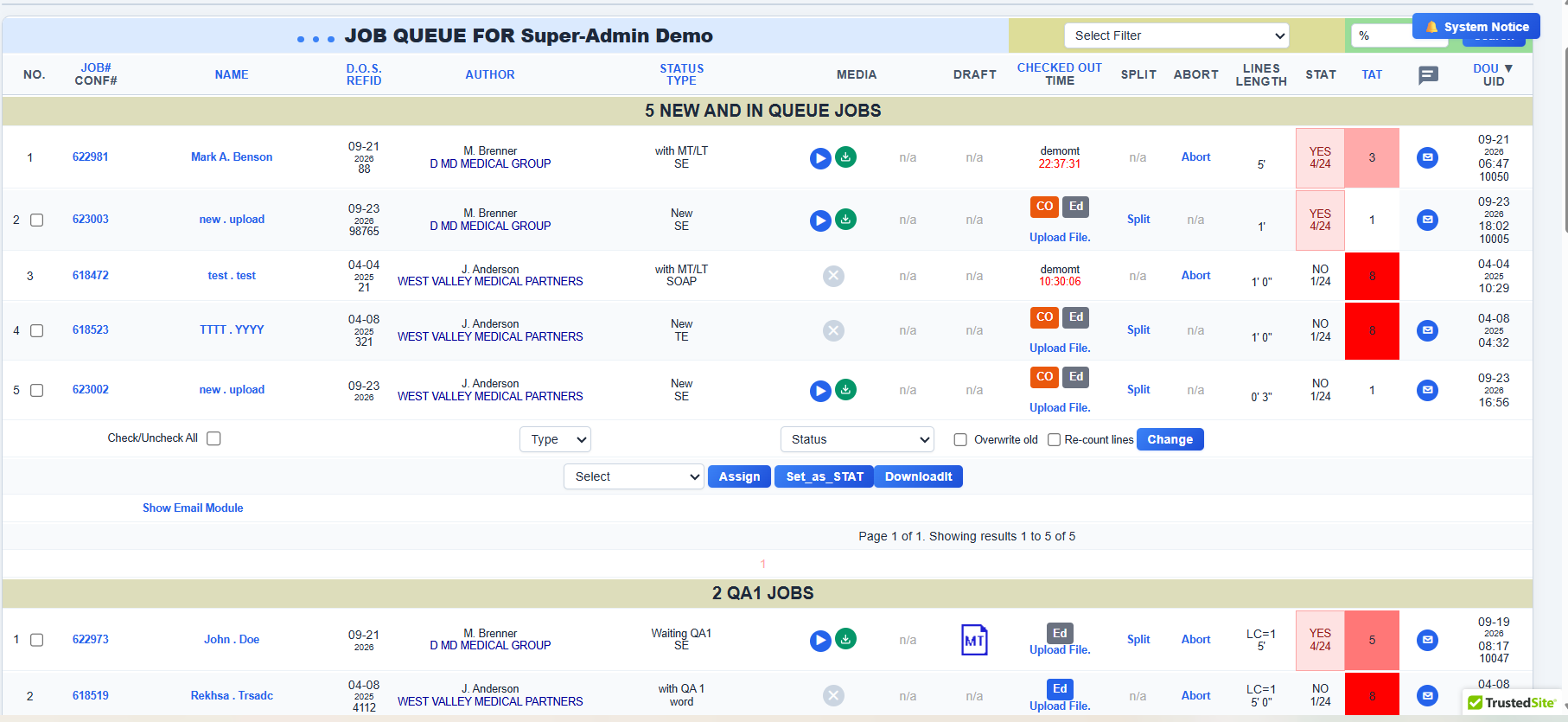The image size is (1568, 722).
Task: Click the Set_as_STAT button
Action: pyautogui.click(x=825, y=476)
